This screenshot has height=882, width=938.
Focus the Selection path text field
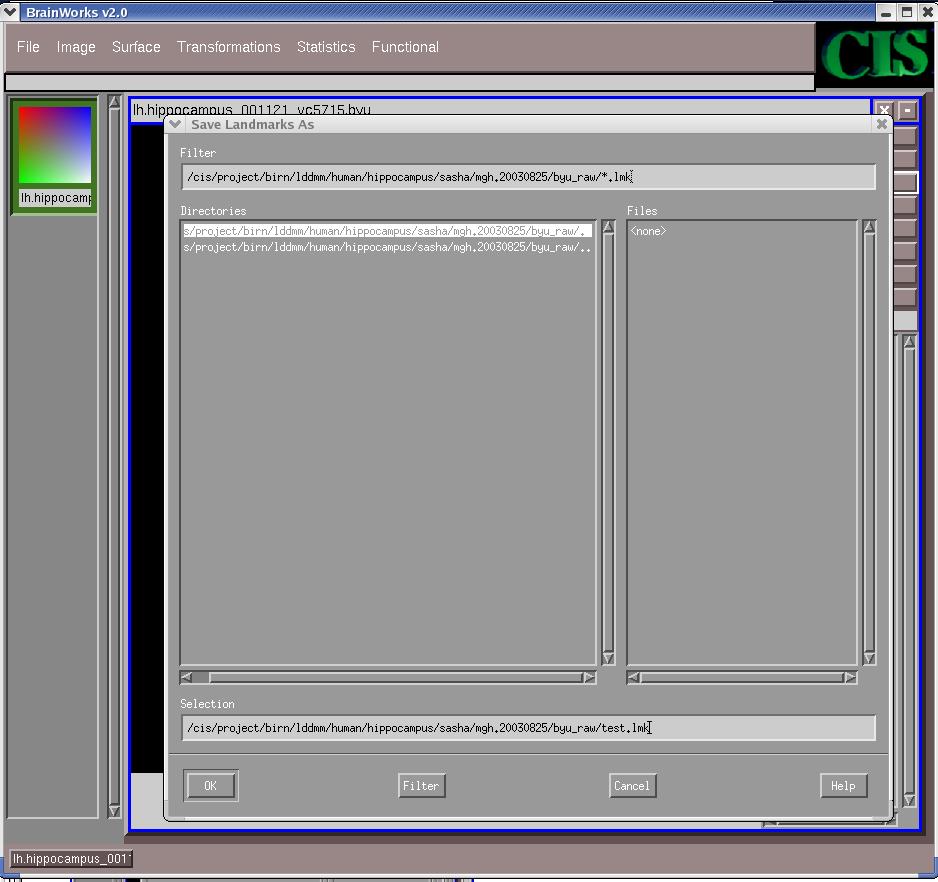pyautogui.click(x=528, y=728)
